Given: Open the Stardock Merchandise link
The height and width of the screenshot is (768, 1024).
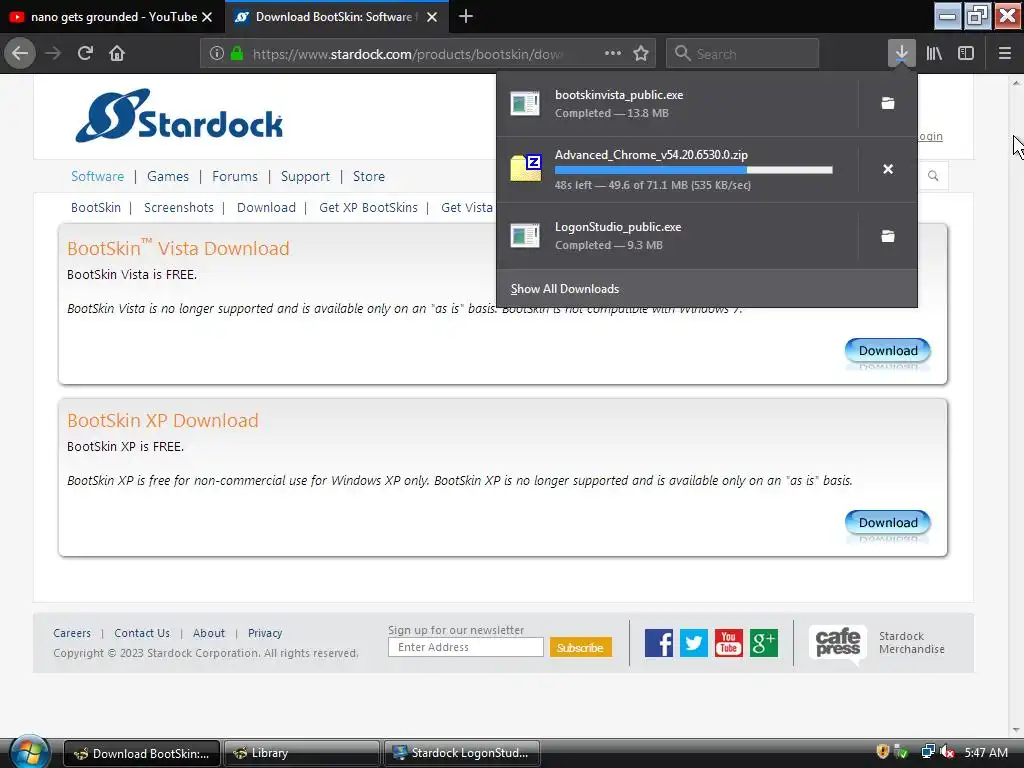Looking at the screenshot, I should pos(912,643).
